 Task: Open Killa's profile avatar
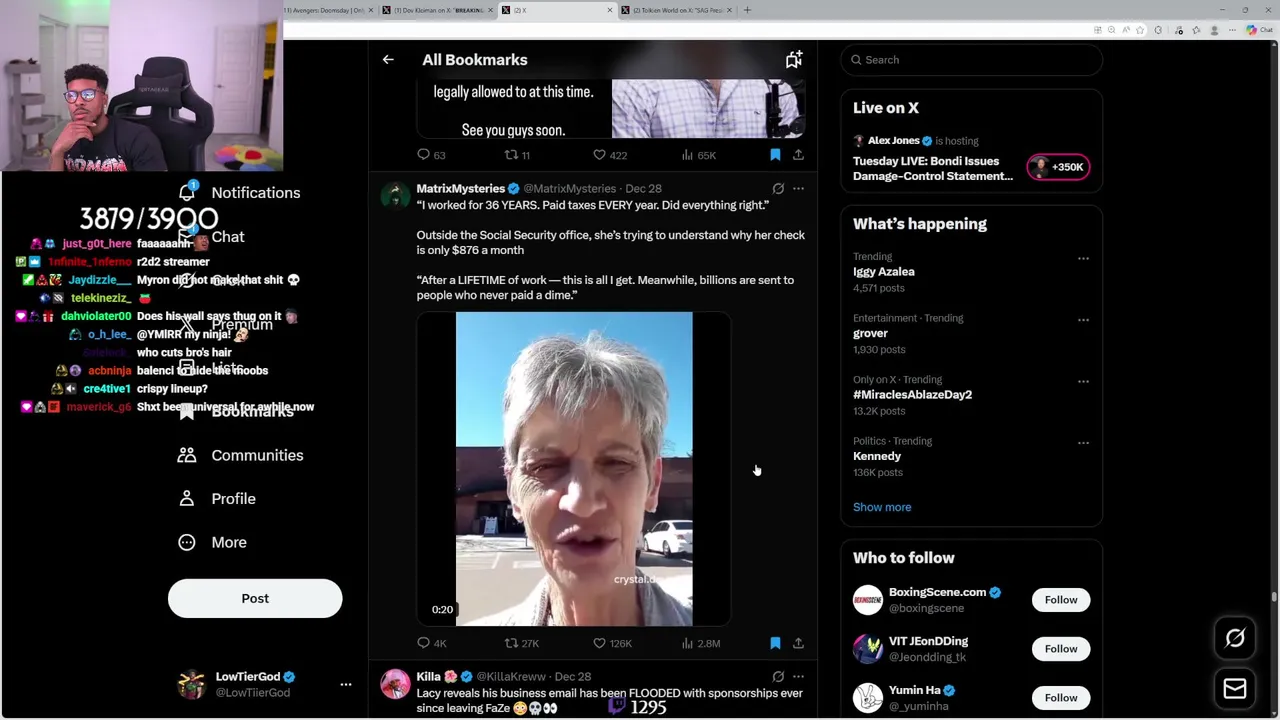[395, 684]
